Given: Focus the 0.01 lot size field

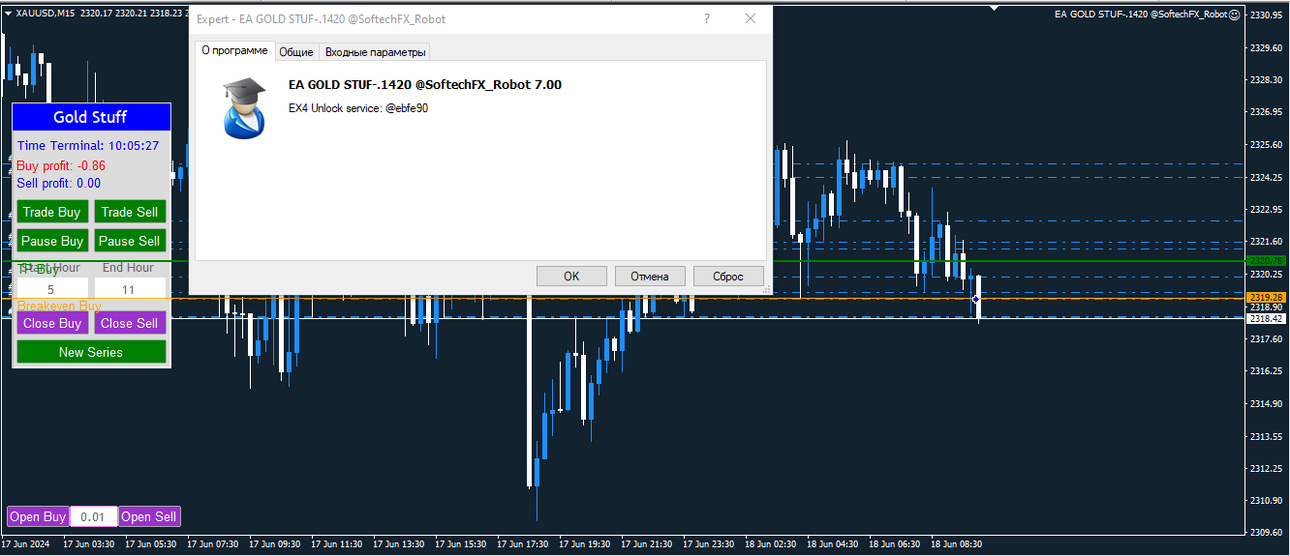Looking at the screenshot, I should pyautogui.click(x=93, y=516).
